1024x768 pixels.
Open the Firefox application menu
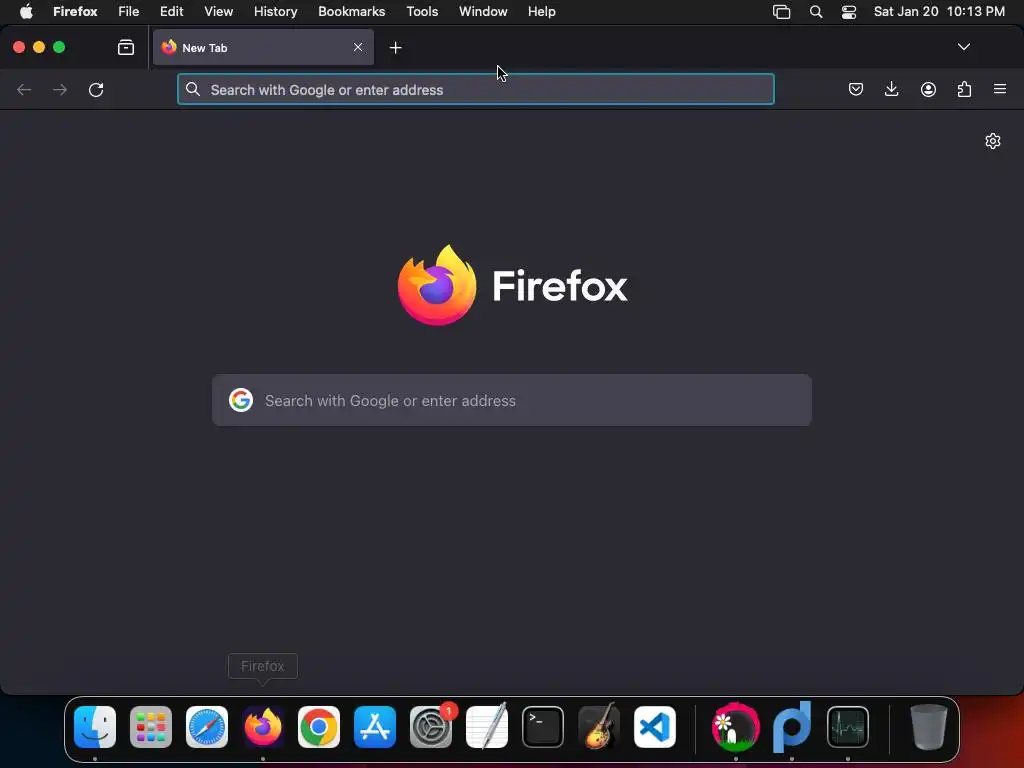(75, 11)
